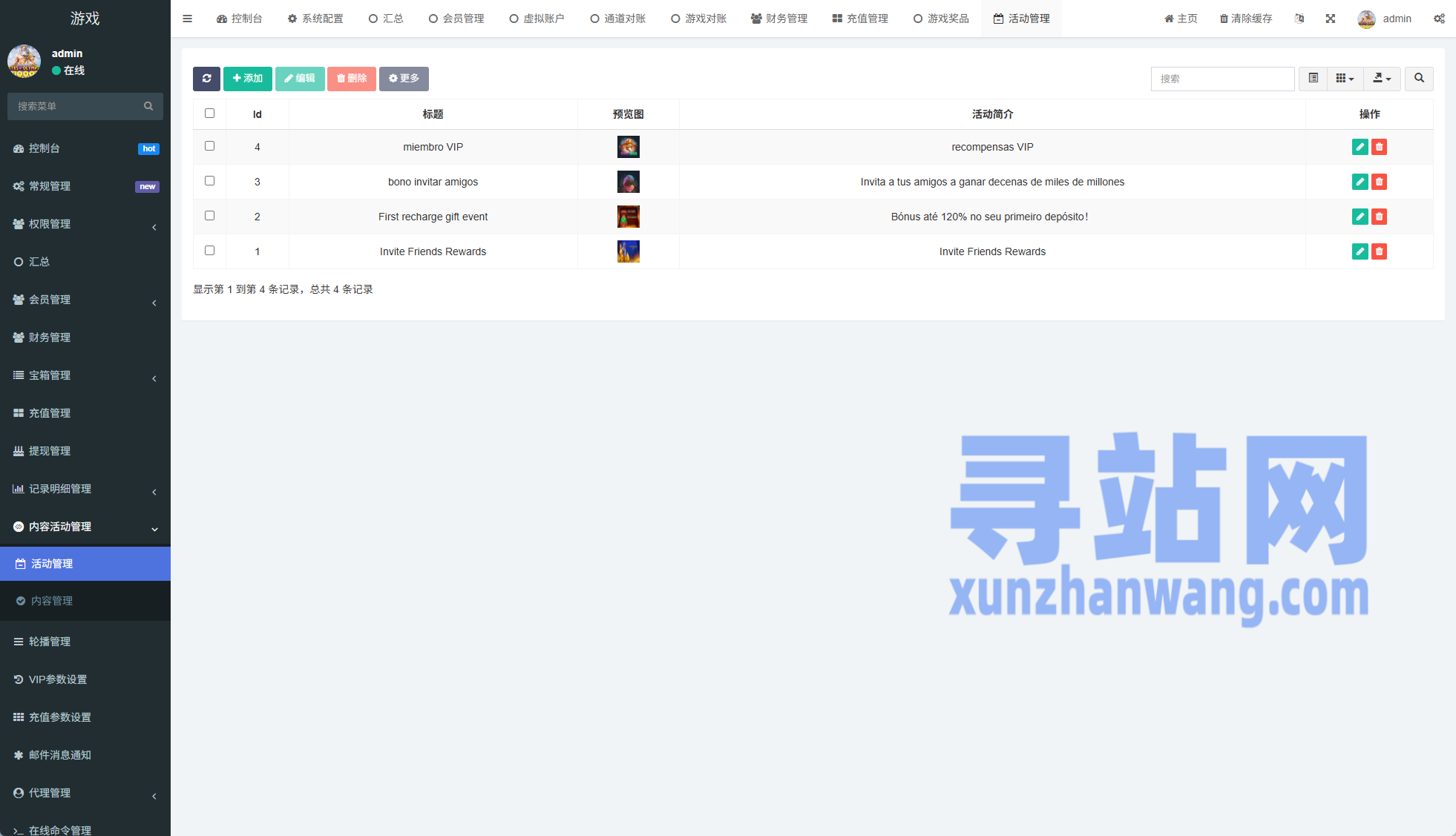The height and width of the screenshot is (836, 1456).
Task: Check the row with Id 4
Action: coord(209,146)
